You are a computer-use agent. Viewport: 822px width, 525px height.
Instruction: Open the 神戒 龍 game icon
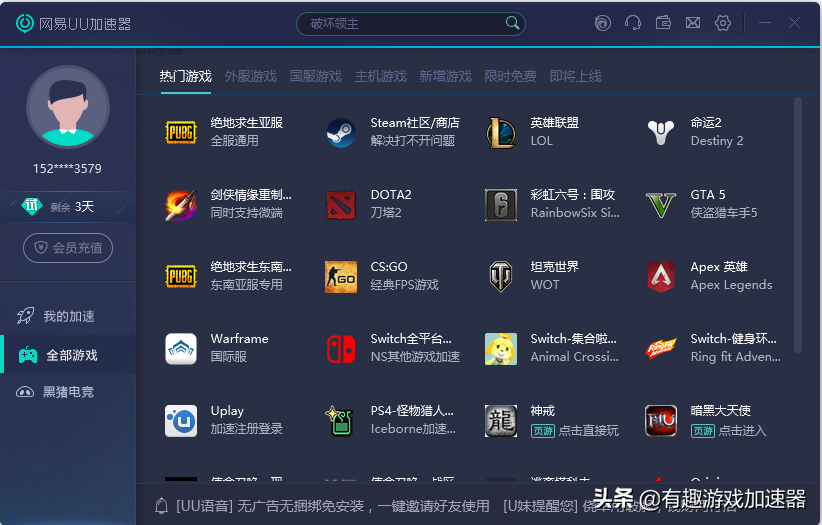point(501,421)
